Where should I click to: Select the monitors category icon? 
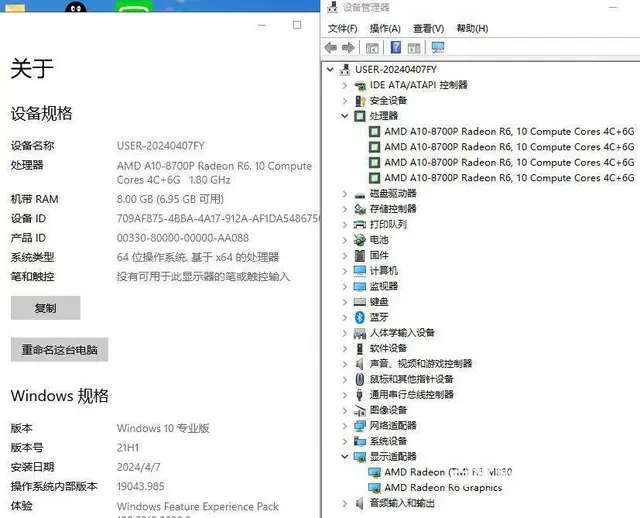click(360, 287)
